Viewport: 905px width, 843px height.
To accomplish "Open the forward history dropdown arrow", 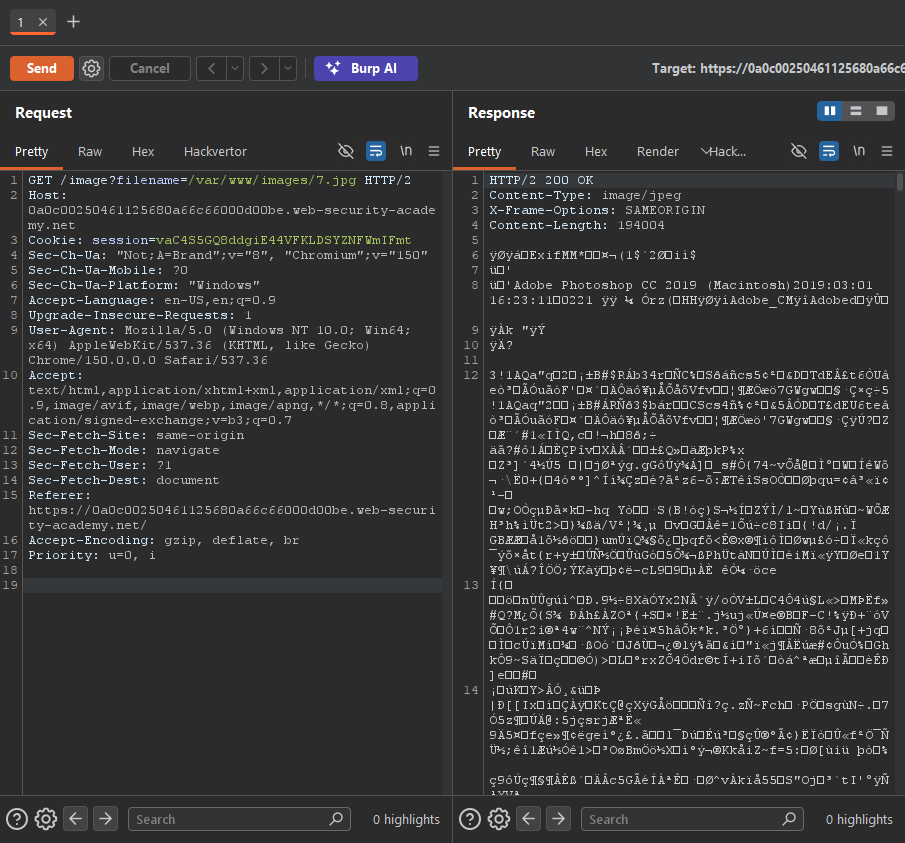I will point(287,68).
